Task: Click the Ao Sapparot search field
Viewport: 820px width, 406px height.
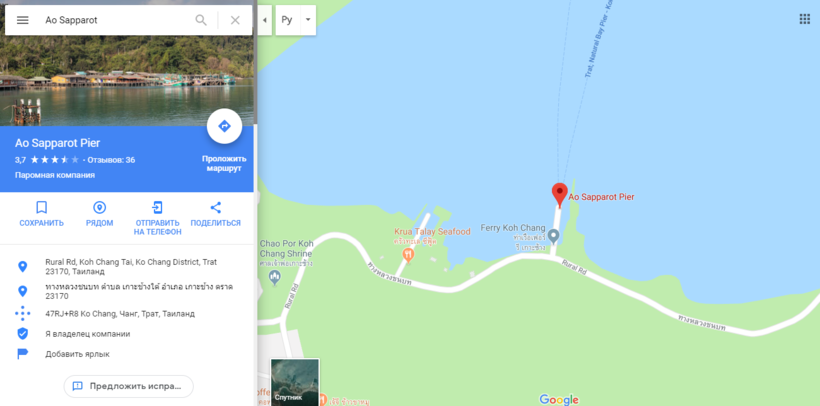Action: click(115, 20)
